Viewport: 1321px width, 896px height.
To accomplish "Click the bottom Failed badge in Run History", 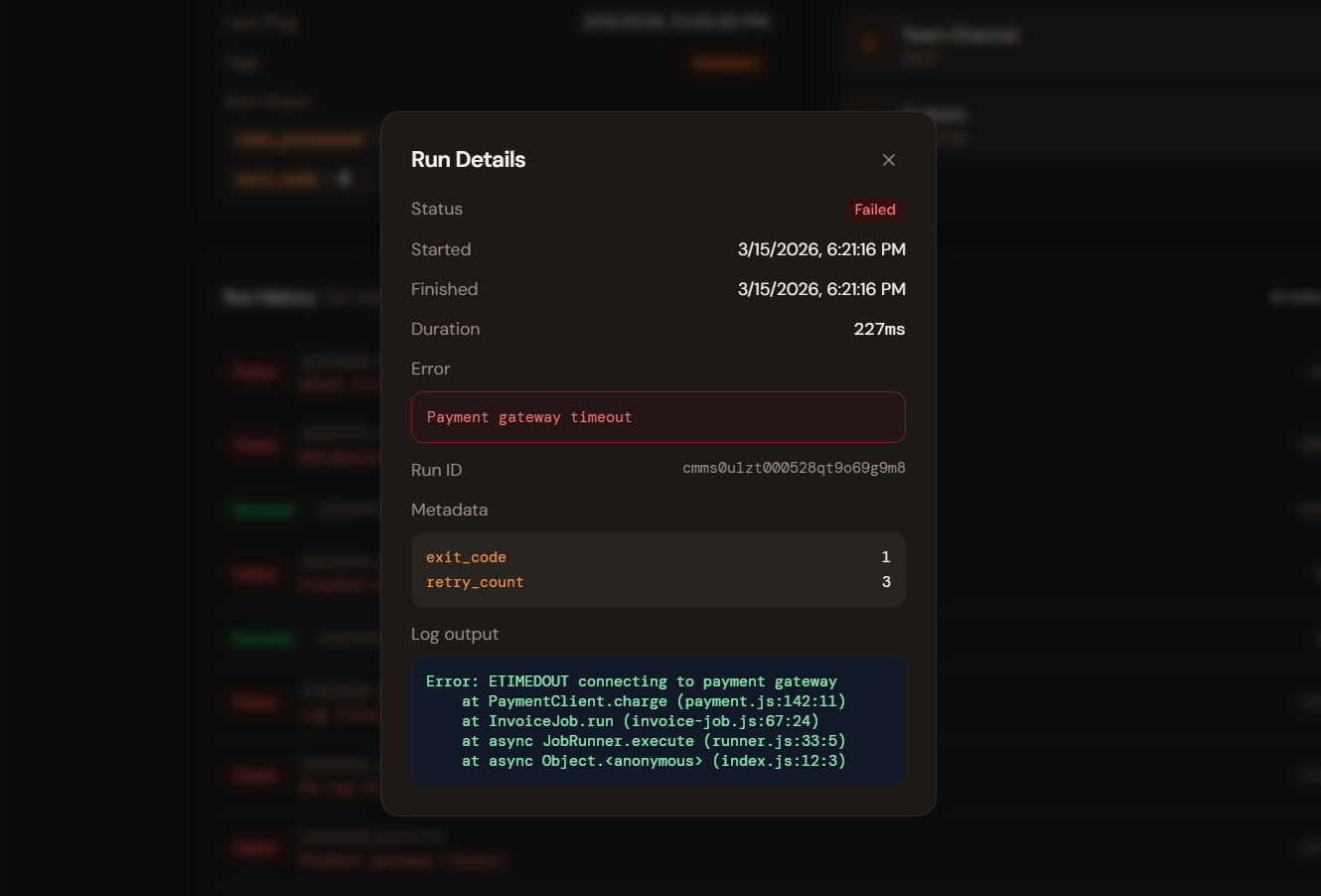I will click(x=255, y=847).
